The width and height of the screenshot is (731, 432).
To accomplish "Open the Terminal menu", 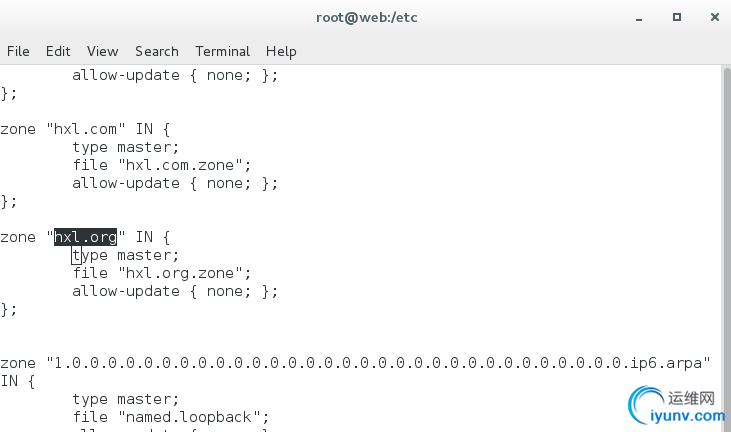I will pyautogui.click(x=222, y=51).
